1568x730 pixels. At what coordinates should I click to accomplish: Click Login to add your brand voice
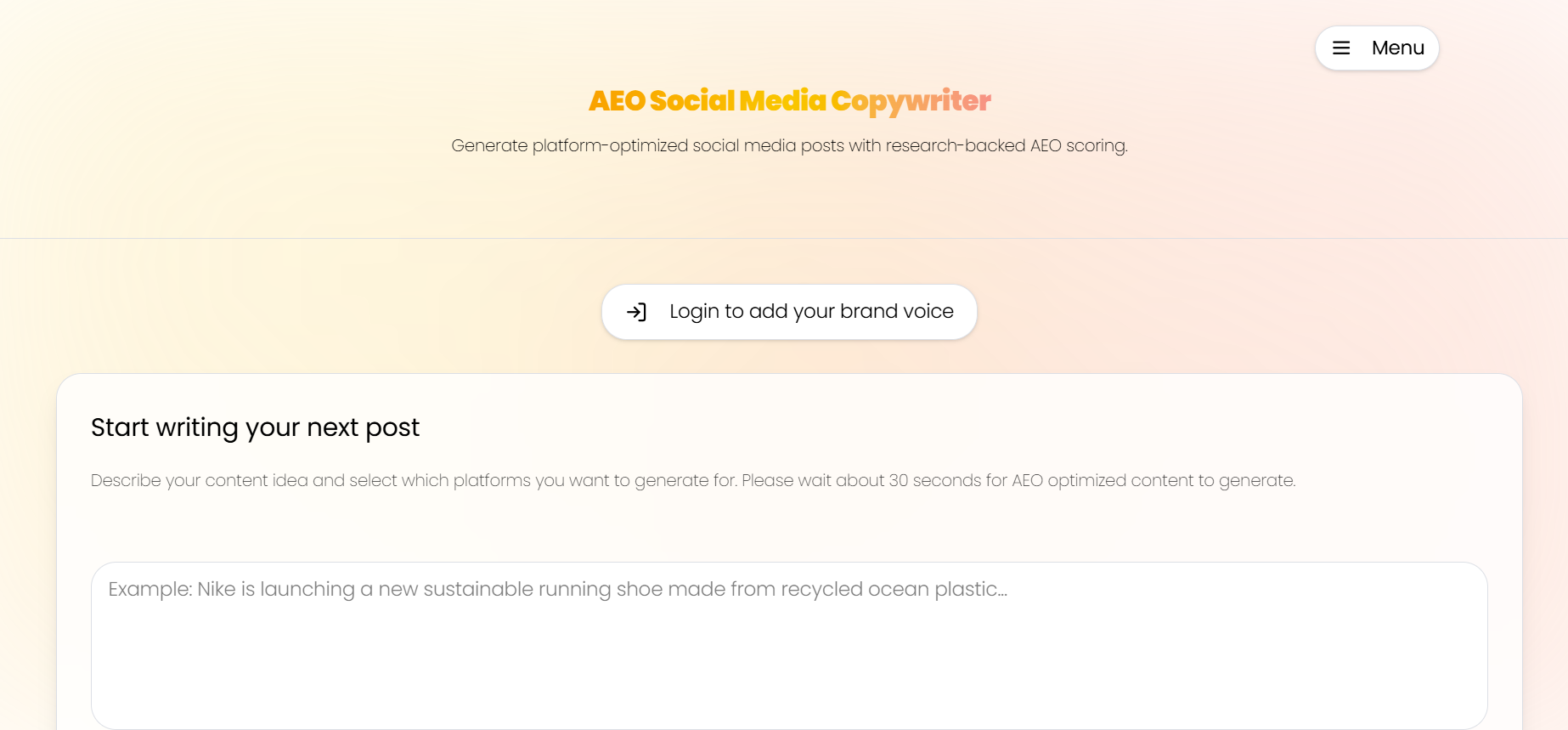(x=788, y=311)
